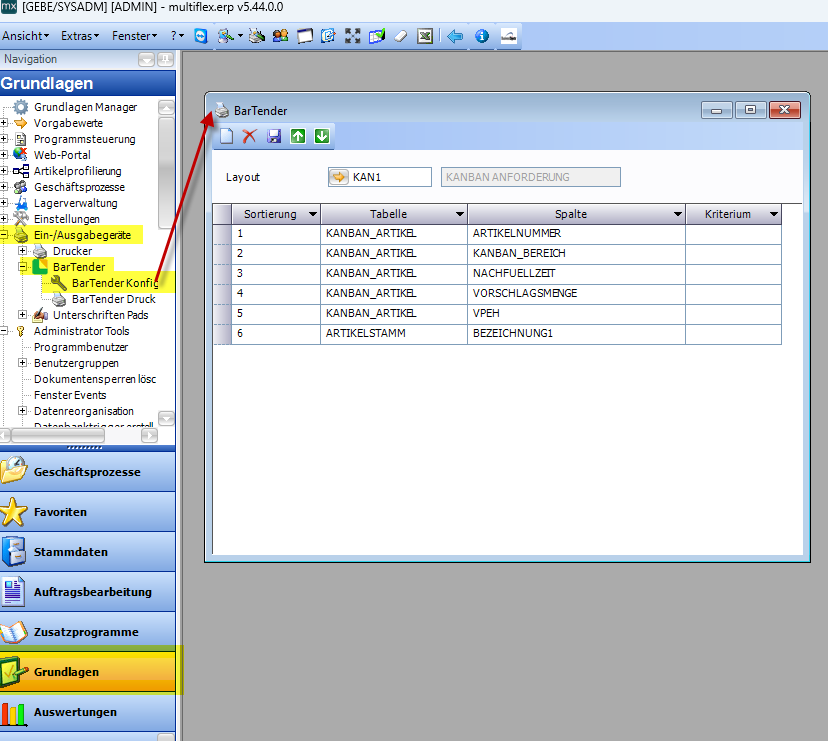Open the Tabelle column filter dropdown
Screen dimensions: 828x741
(x=460, y=214)
